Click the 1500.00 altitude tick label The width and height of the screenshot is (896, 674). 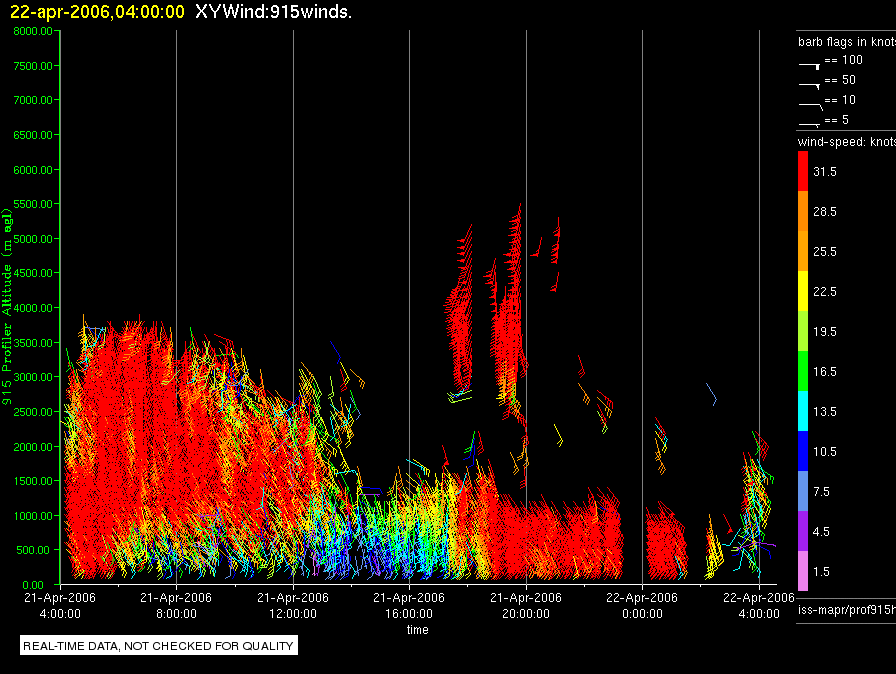[33, 481]
